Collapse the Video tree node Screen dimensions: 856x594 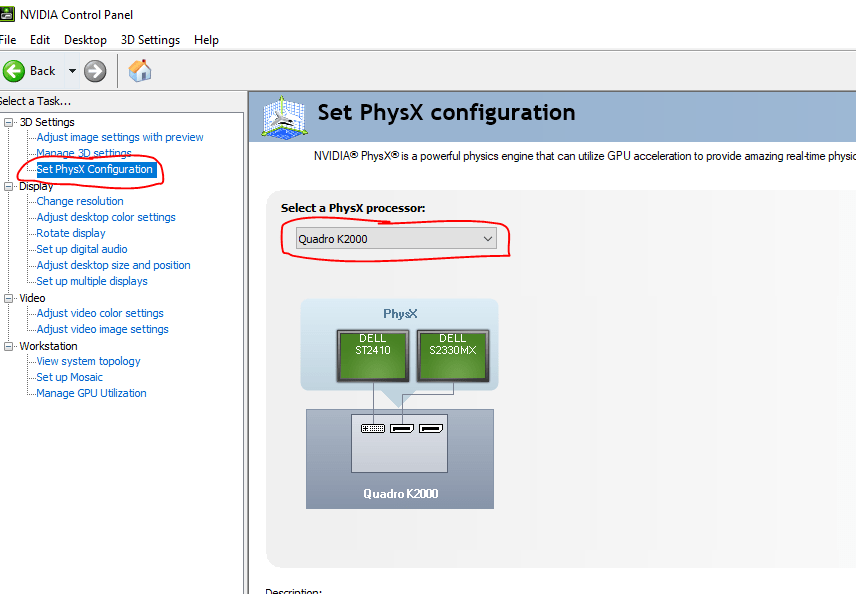click(x=8, y=298)
